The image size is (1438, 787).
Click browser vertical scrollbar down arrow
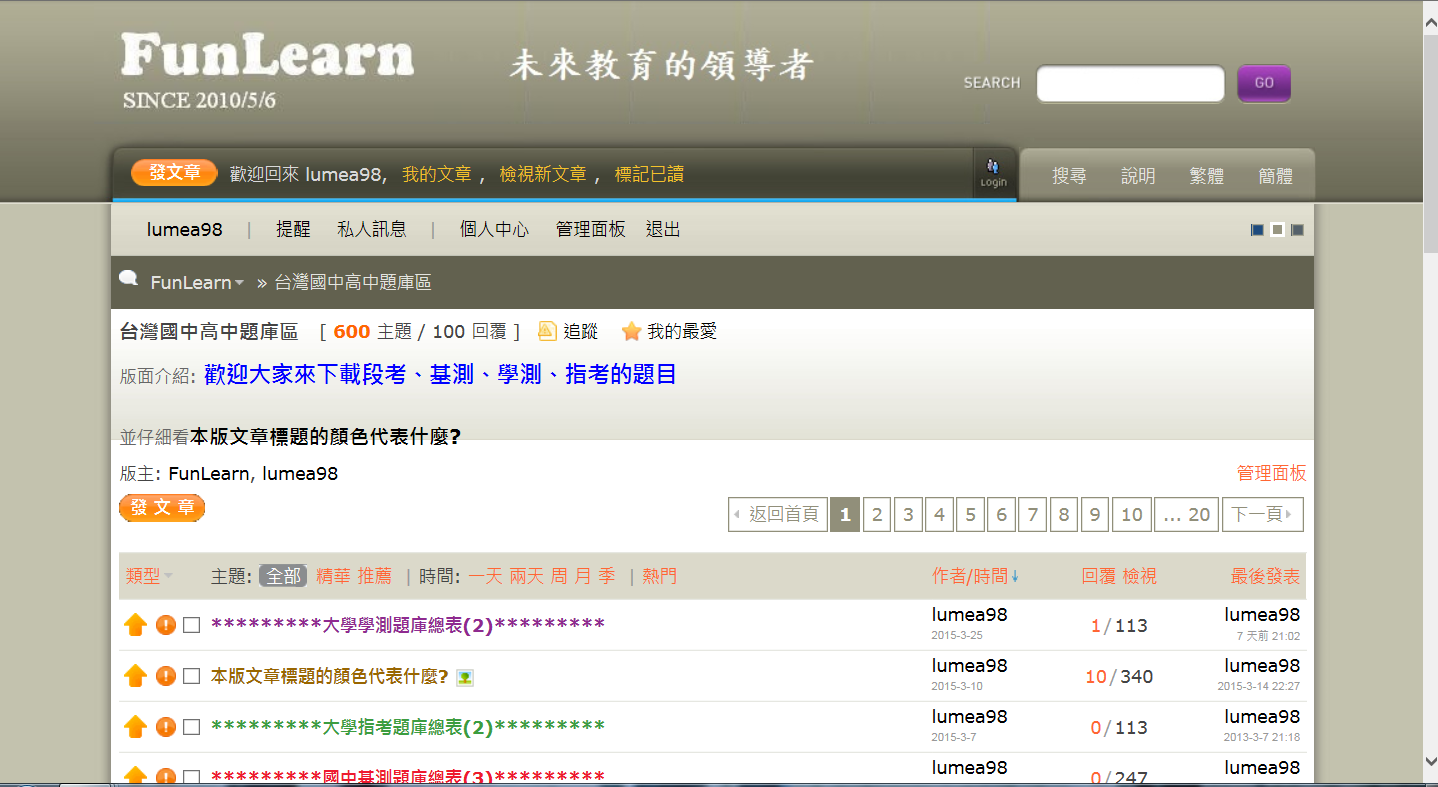(x=1430, y=763)
